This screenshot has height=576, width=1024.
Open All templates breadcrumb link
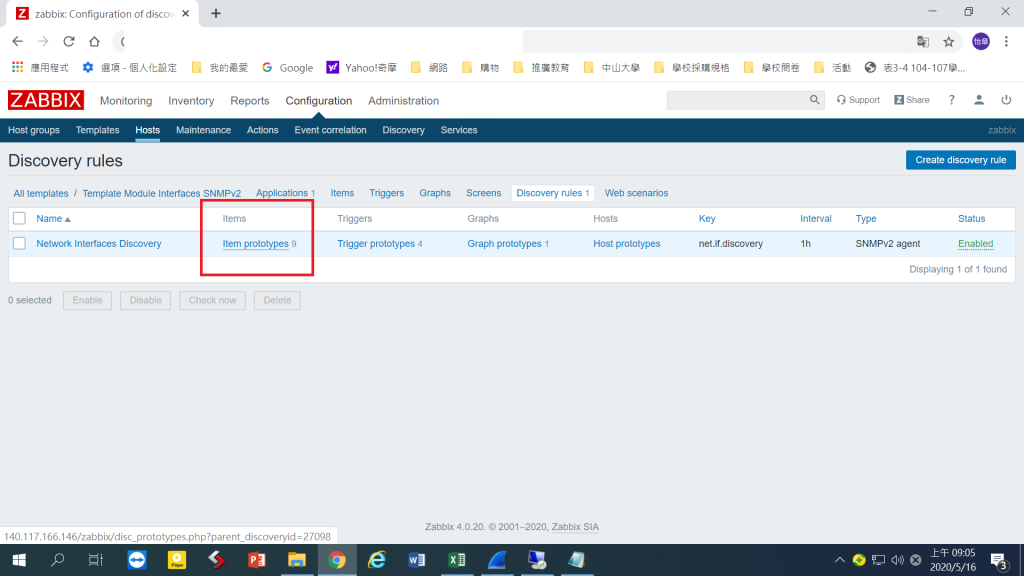click(40, 193)
